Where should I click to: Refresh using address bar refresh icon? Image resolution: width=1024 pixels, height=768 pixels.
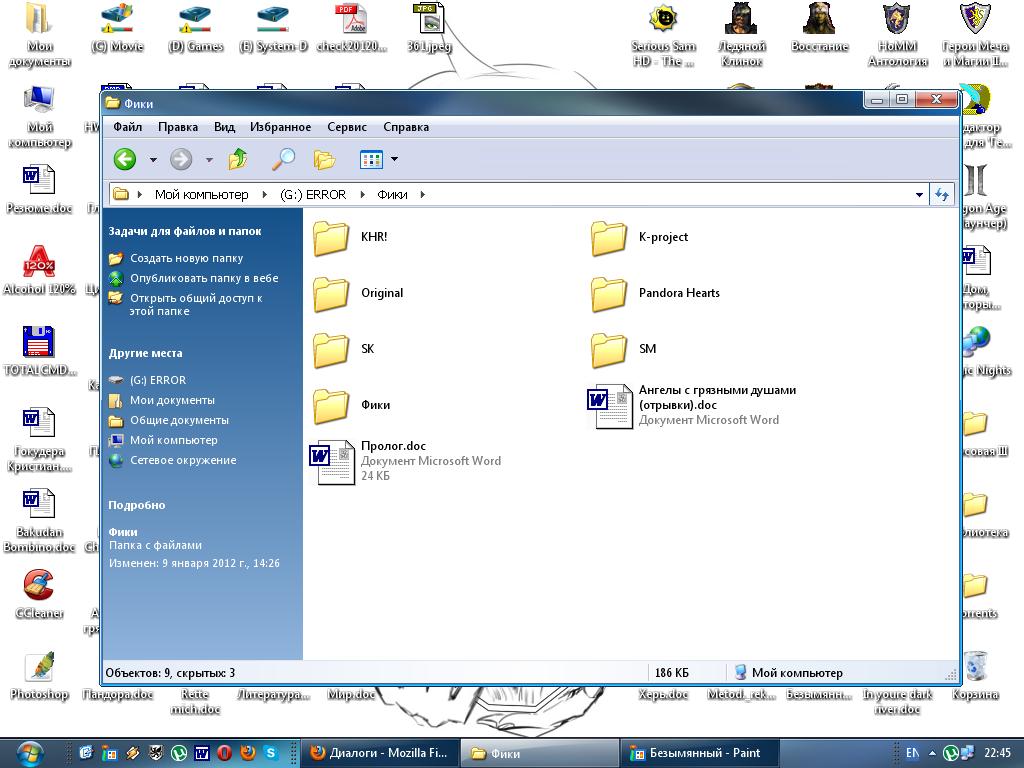[x=941, y=194]
